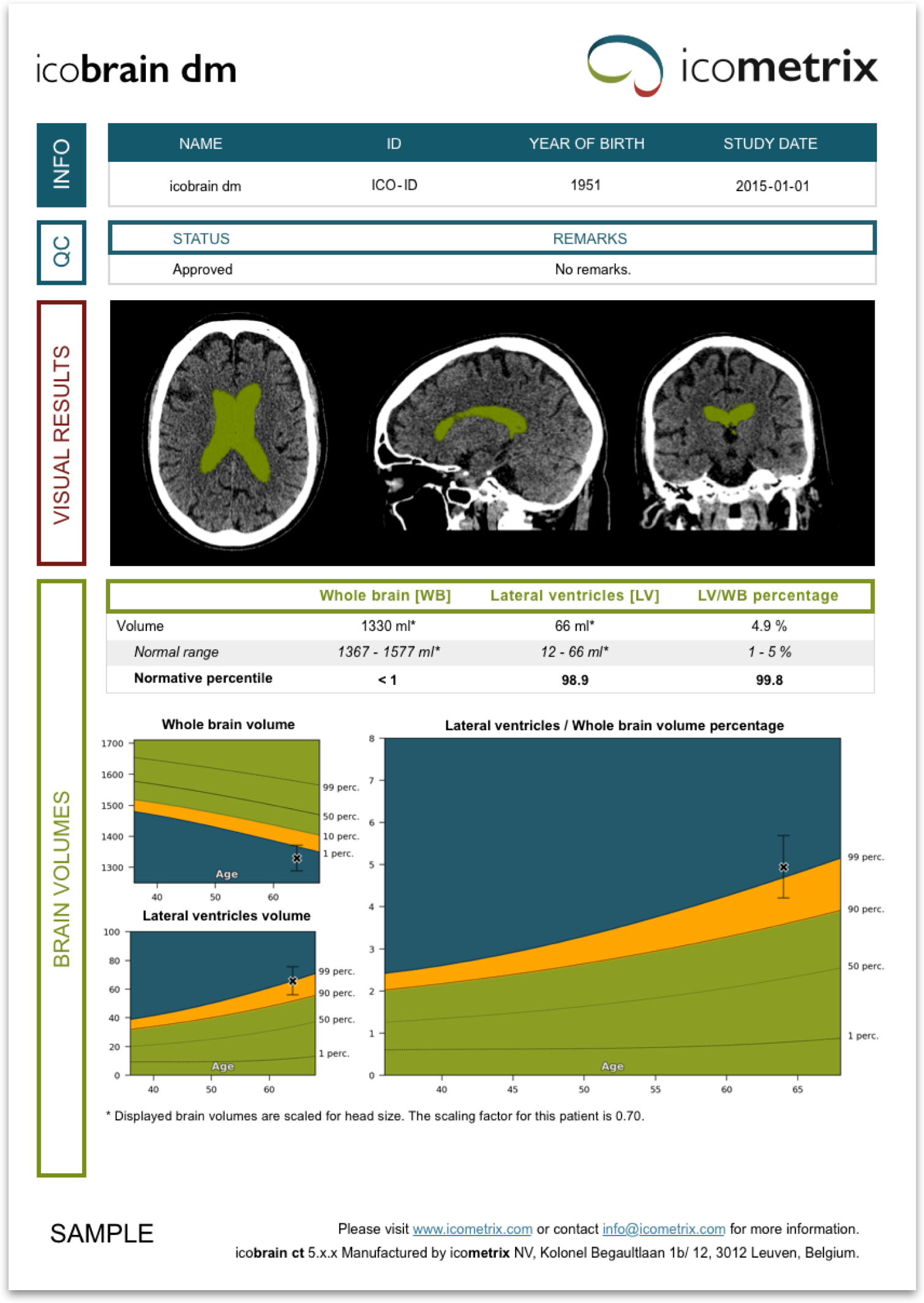Click the patient marker in LV/WB percentage chart
924x1303 pixels.
click(x=783, y=867)
